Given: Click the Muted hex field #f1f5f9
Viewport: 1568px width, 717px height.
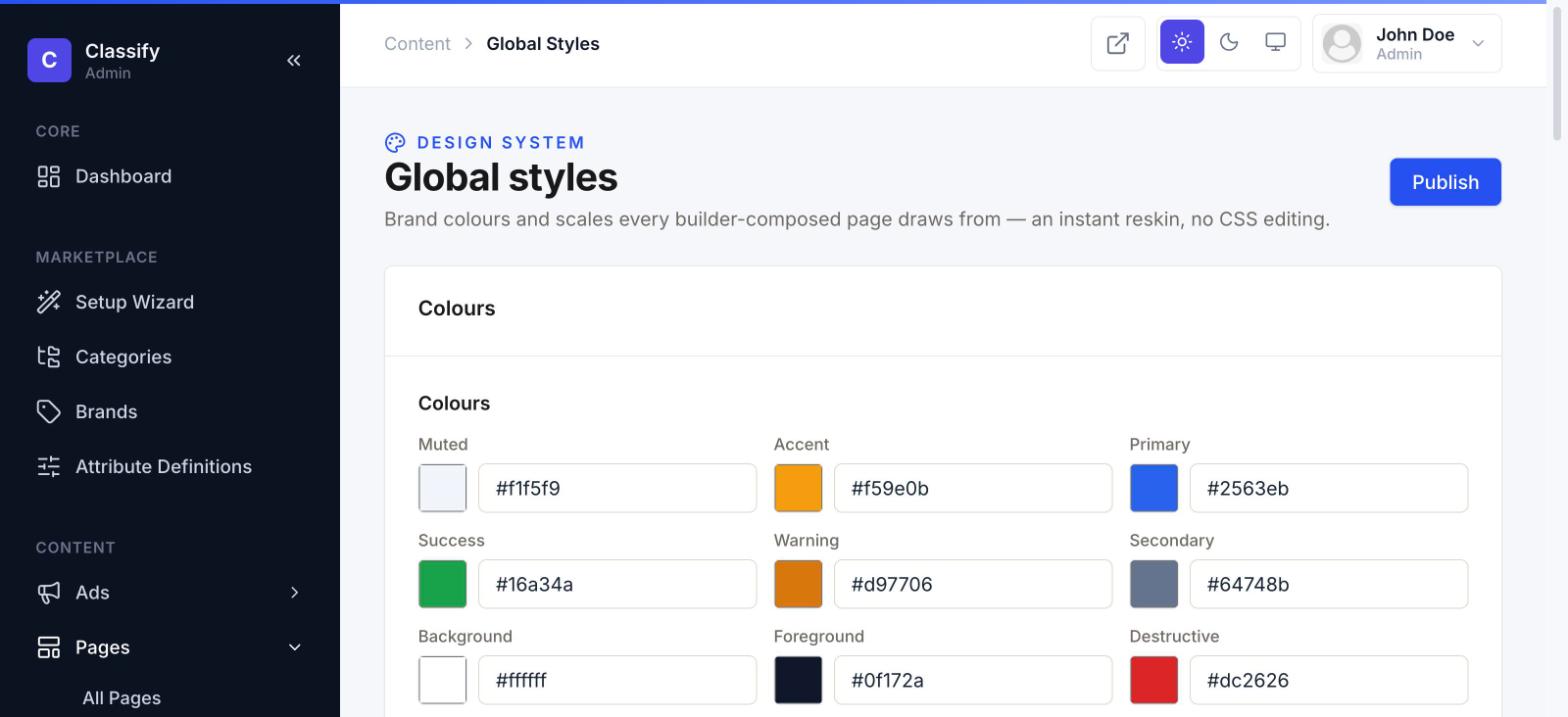Looking at the screenshot, I should (617, 488).
